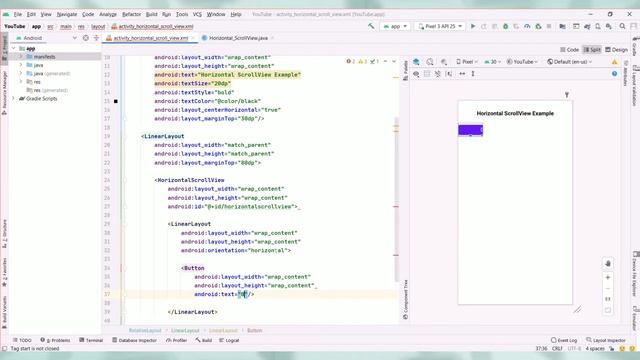640x360 pixels.
Task: Open the Database Inspector tool window
Action: 134,340
